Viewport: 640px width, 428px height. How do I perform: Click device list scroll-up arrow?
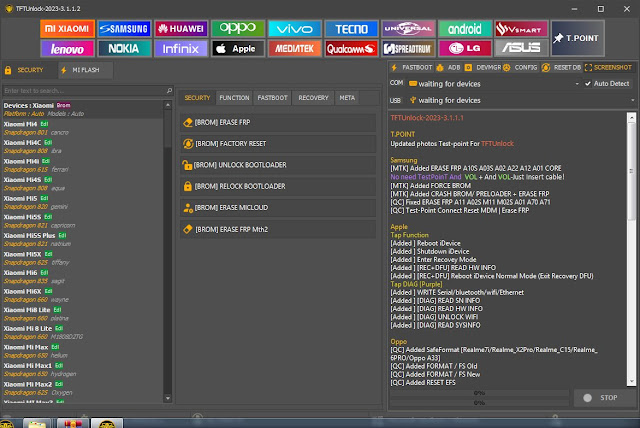(x=168, y=105)
